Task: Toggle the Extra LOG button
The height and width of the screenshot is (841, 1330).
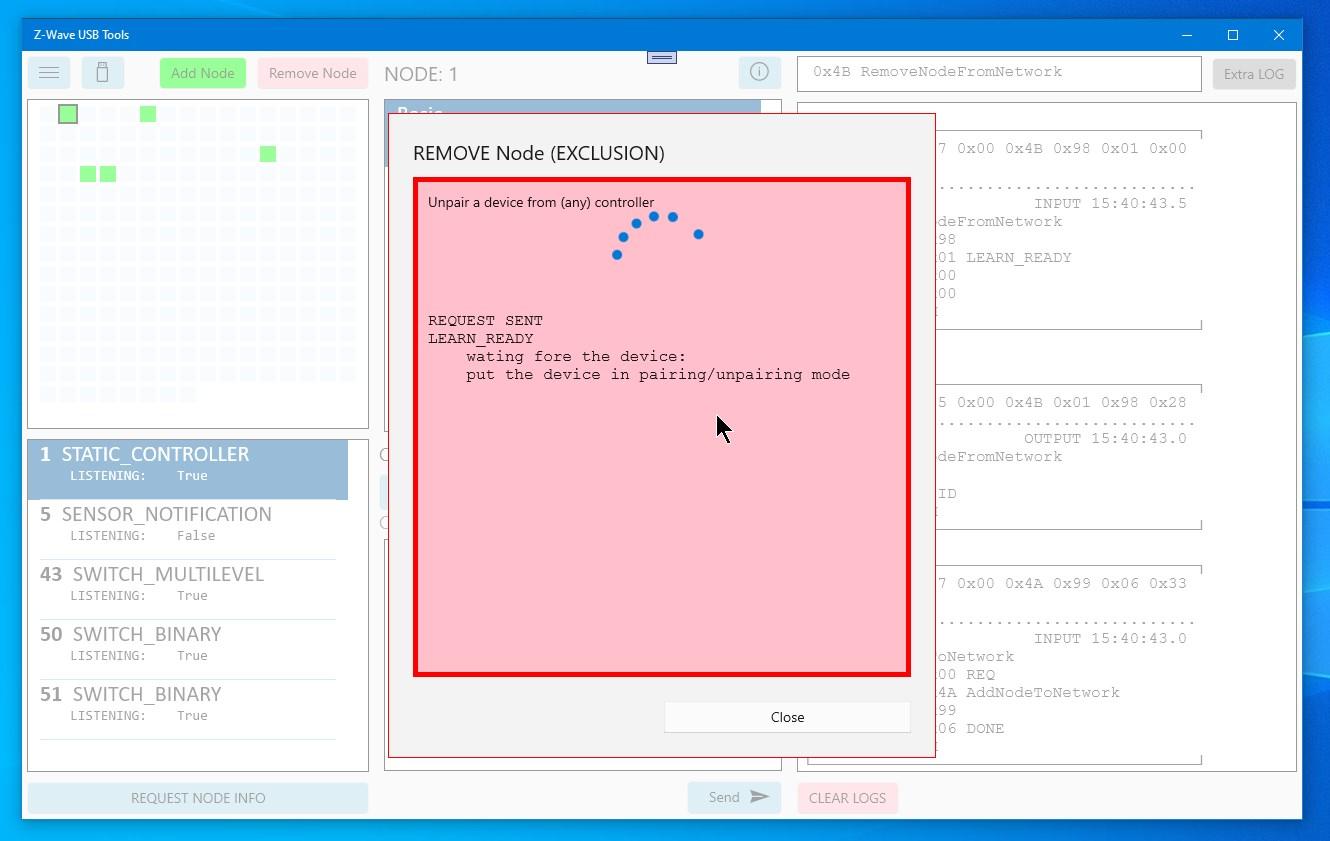Action: pos(1253,74)
